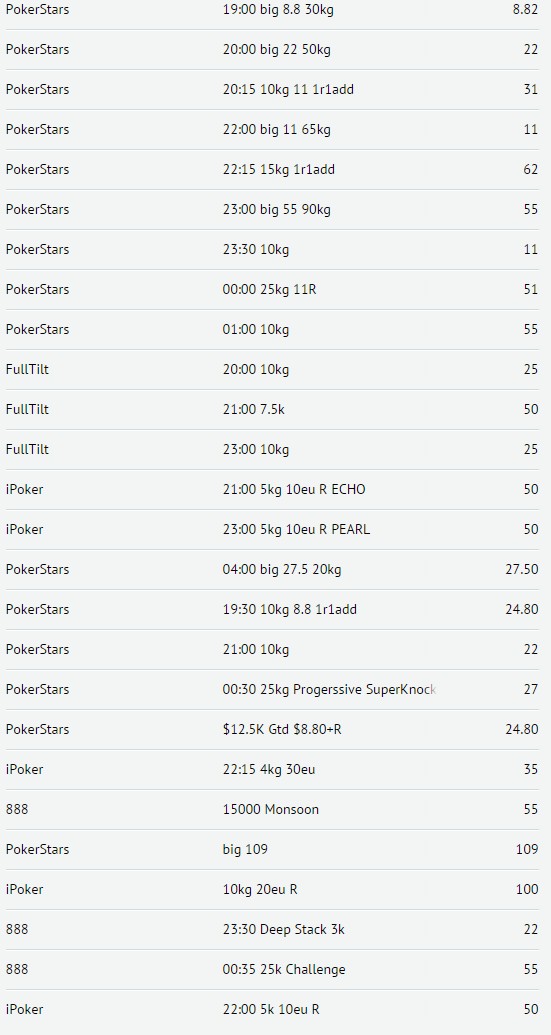Select the 23:00 big 55 90kg tournament
The width and height of the screenshot is (551, 1035).
coord(272,209)
